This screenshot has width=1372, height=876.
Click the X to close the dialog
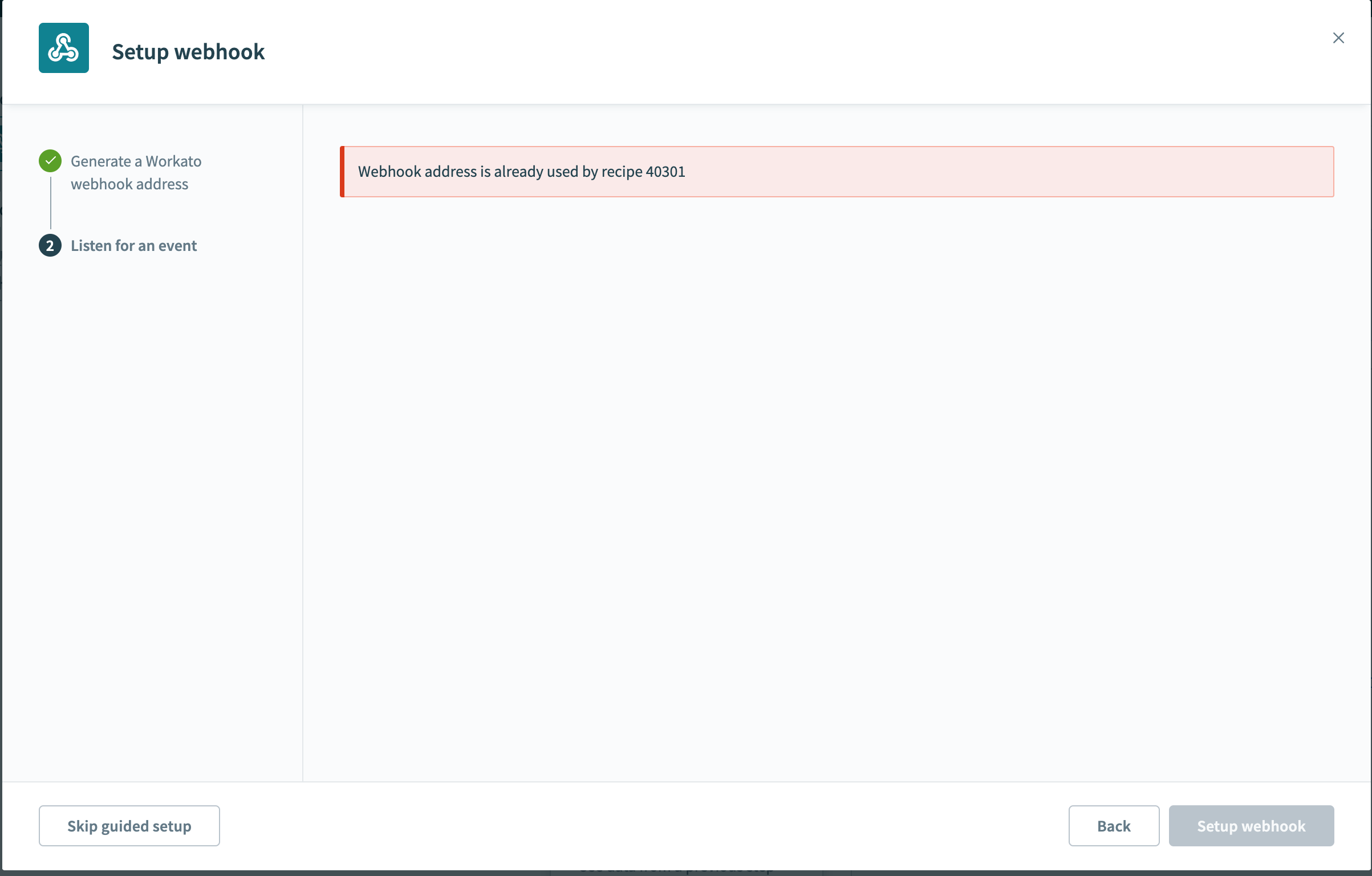1339,38
